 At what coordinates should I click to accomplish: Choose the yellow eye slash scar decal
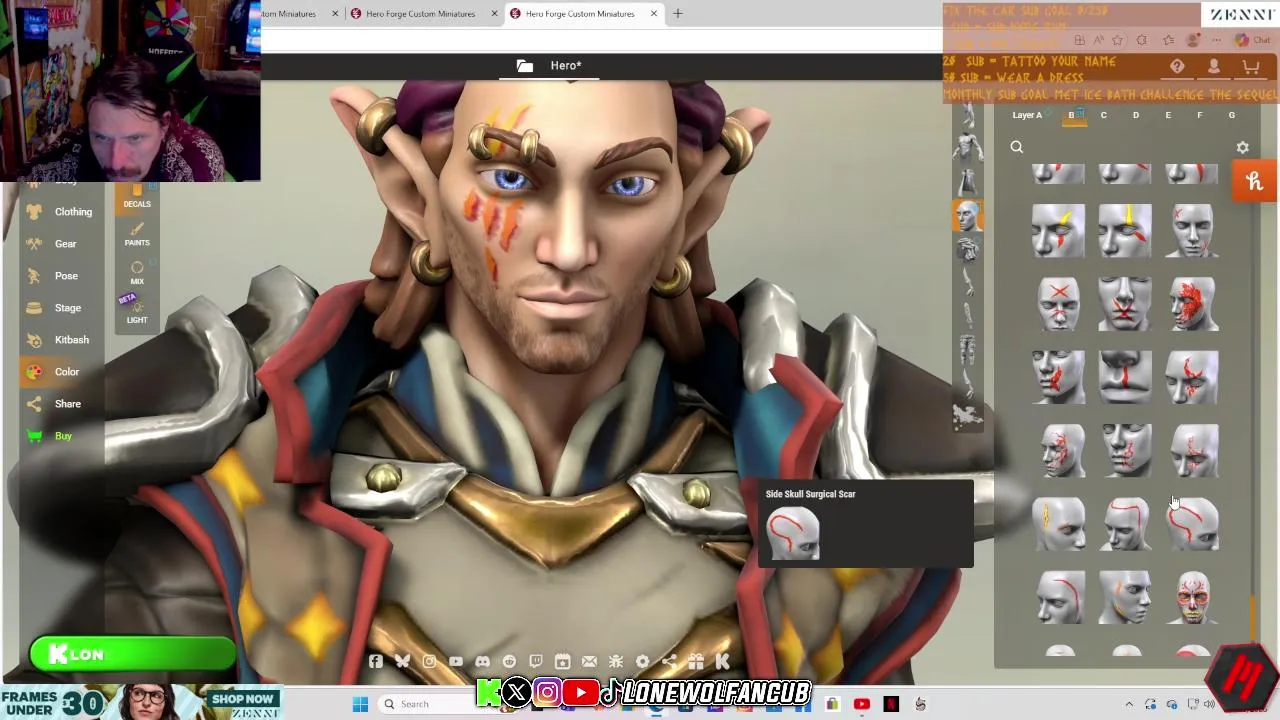click(x=1058, y=230)
